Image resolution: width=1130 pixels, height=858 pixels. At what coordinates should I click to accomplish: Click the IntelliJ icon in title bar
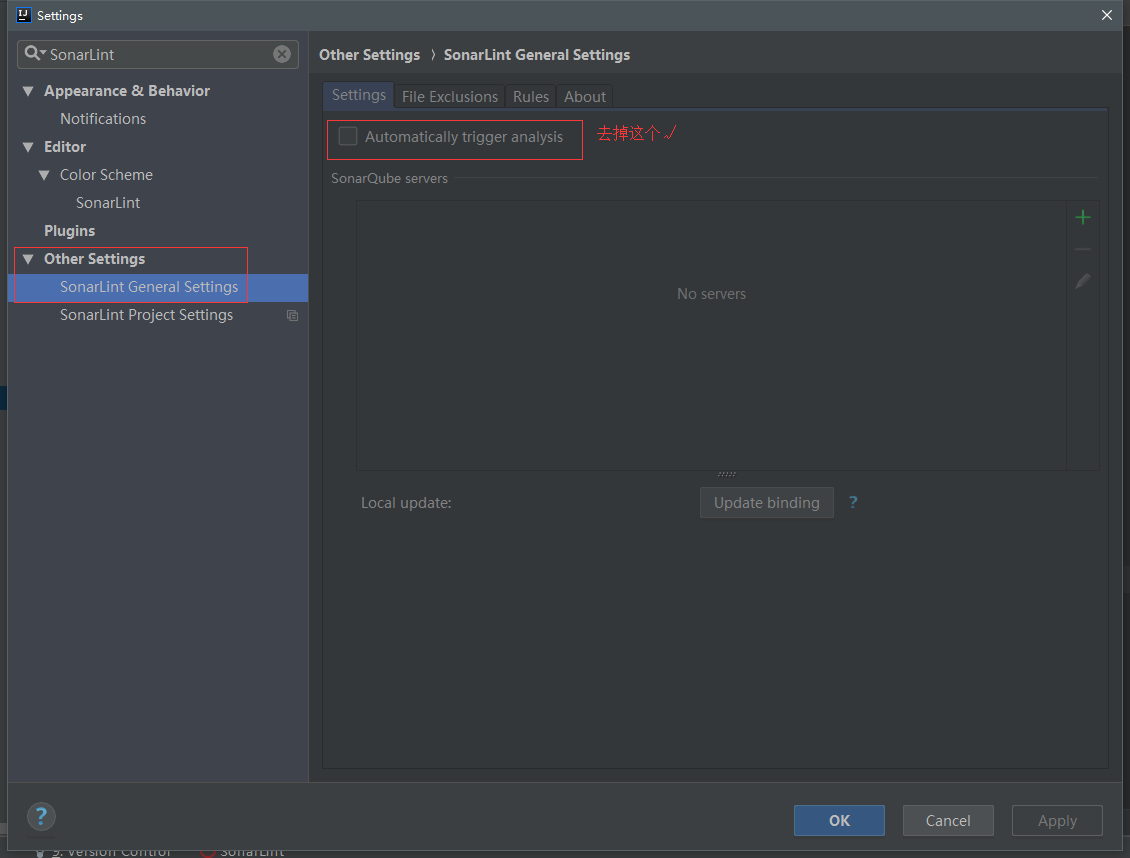coord(23,15)
